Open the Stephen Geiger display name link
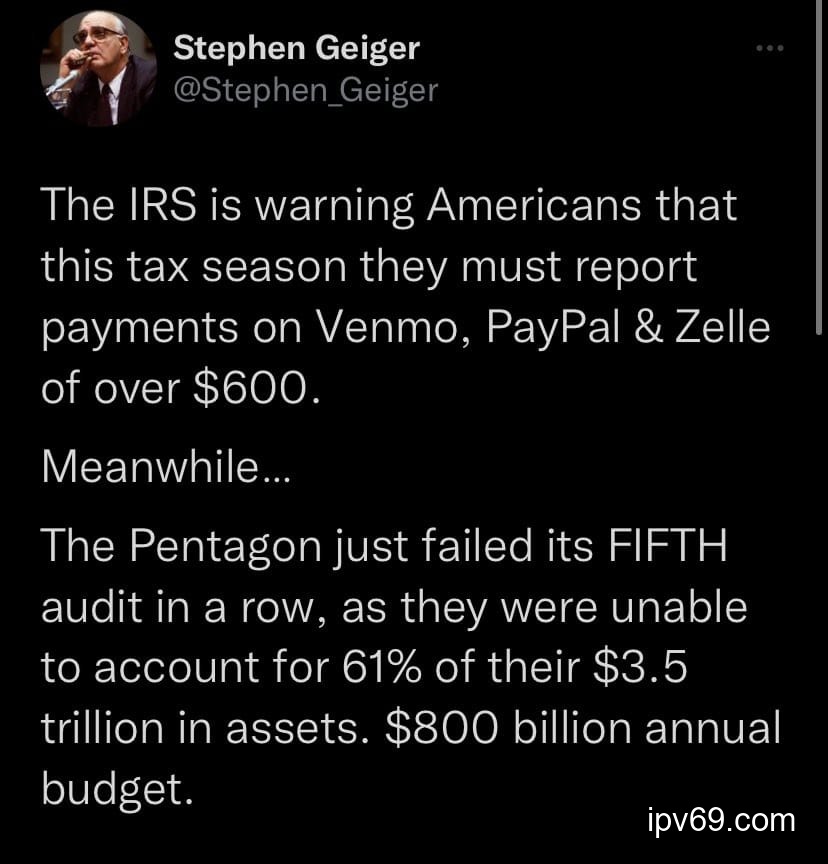828x864 pixels. tap(296, 46)
